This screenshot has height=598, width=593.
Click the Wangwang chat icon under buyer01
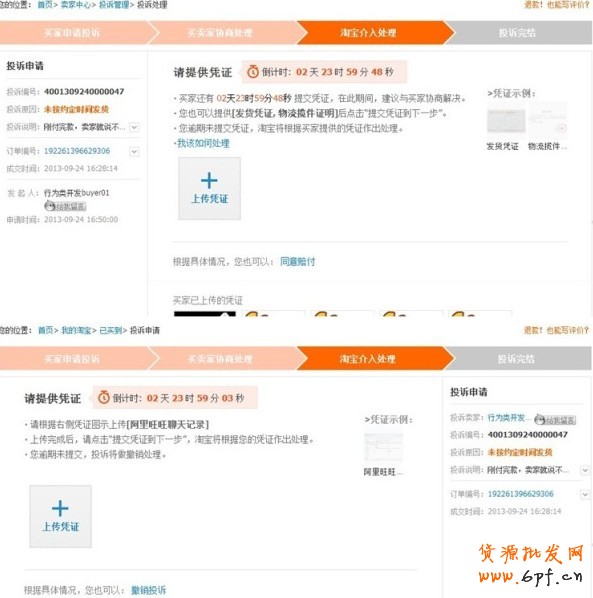point(65,206)
